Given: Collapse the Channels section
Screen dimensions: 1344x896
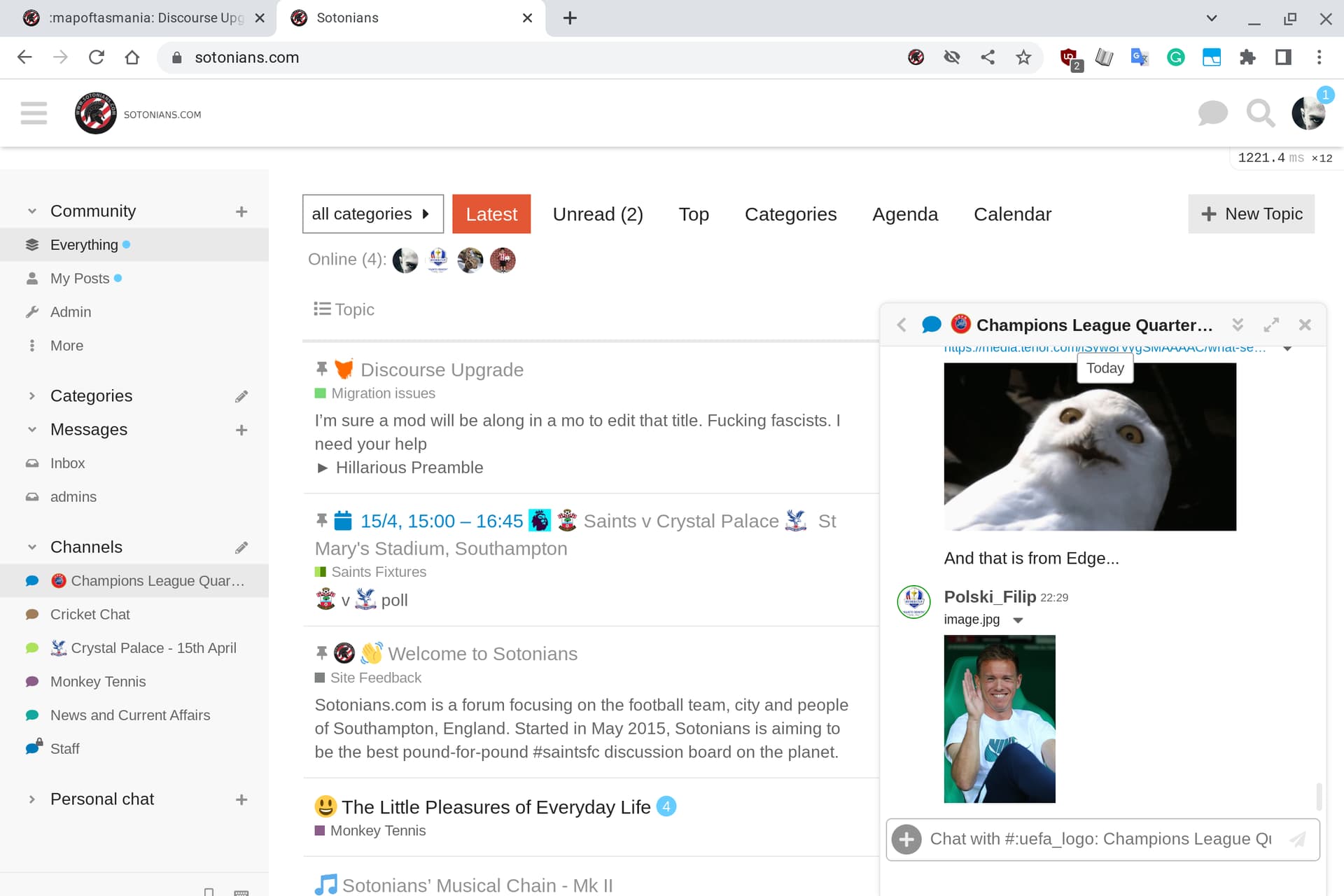Looking at the screenshot, I should point(31,547).
